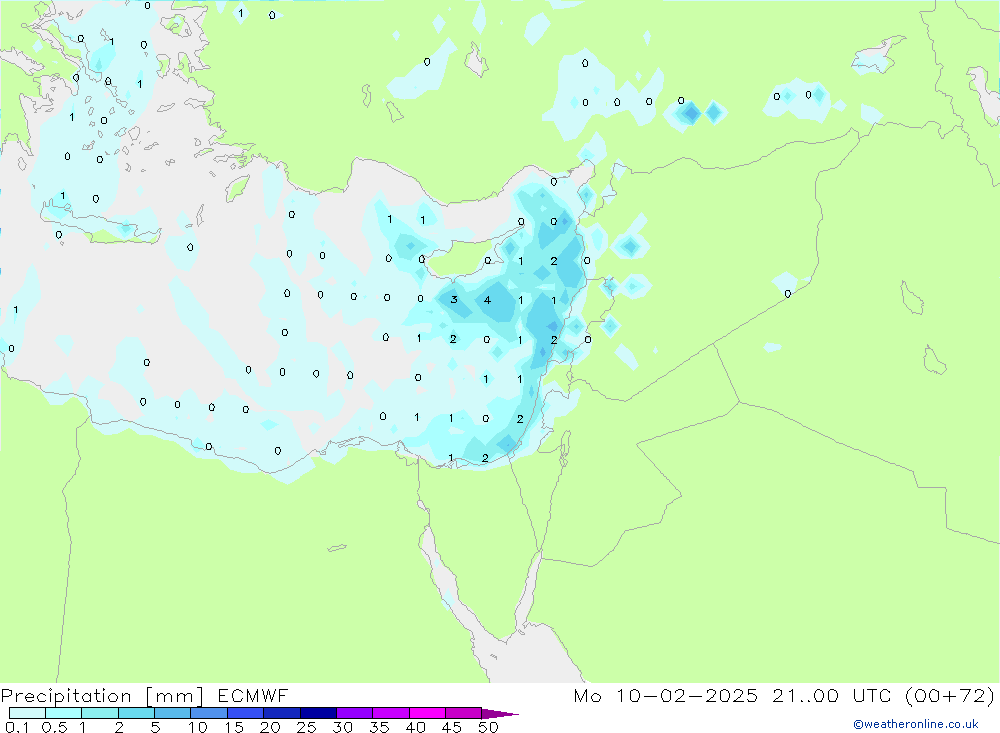Viewport: 1000px width, 733px height.
Task: Click the 30–35 mm purple legend swatch
Action: point(355,713)
